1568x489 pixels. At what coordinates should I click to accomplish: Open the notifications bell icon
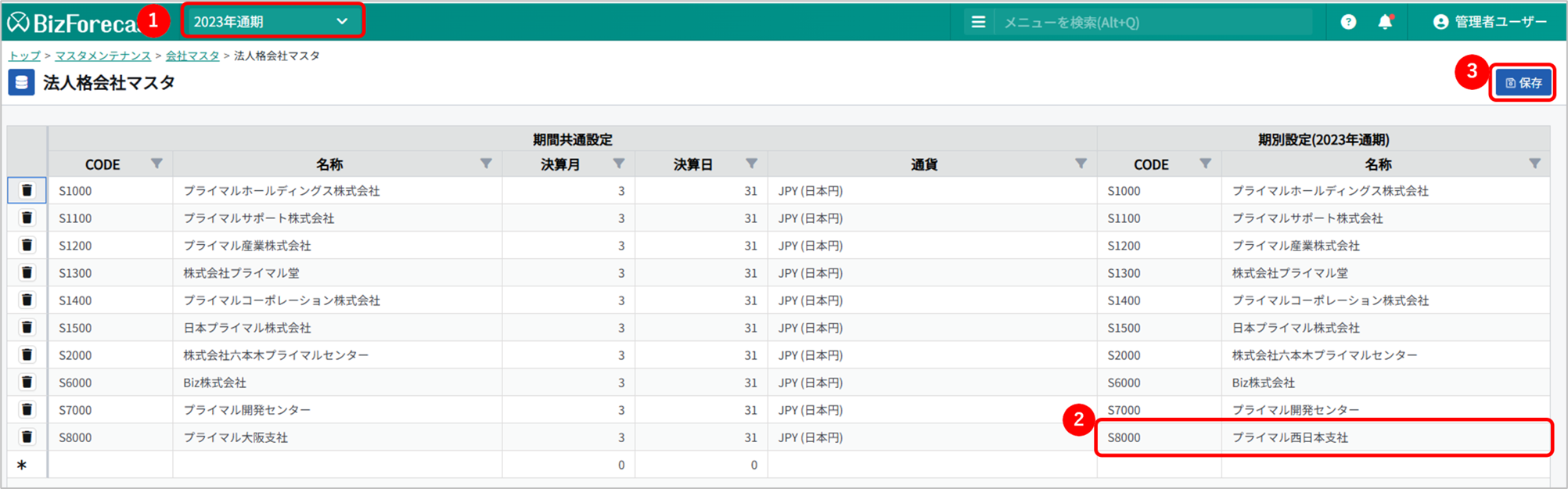pos(1385,22)
